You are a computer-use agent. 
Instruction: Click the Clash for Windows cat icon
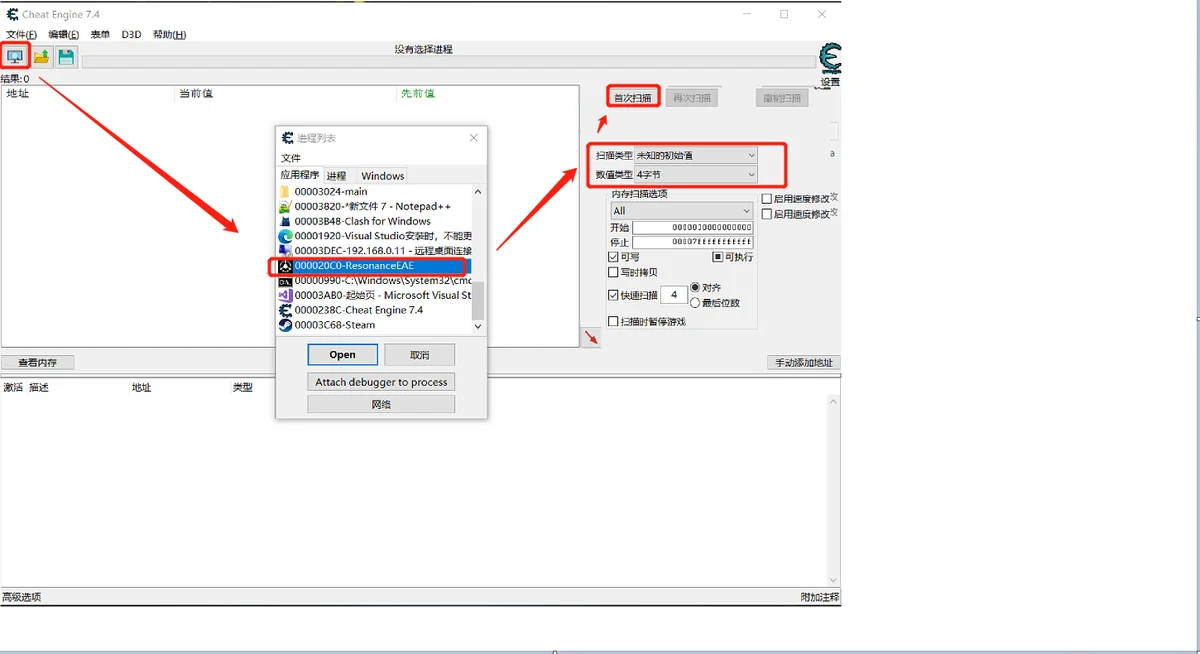pyautogui.click(x=285, y=221)
